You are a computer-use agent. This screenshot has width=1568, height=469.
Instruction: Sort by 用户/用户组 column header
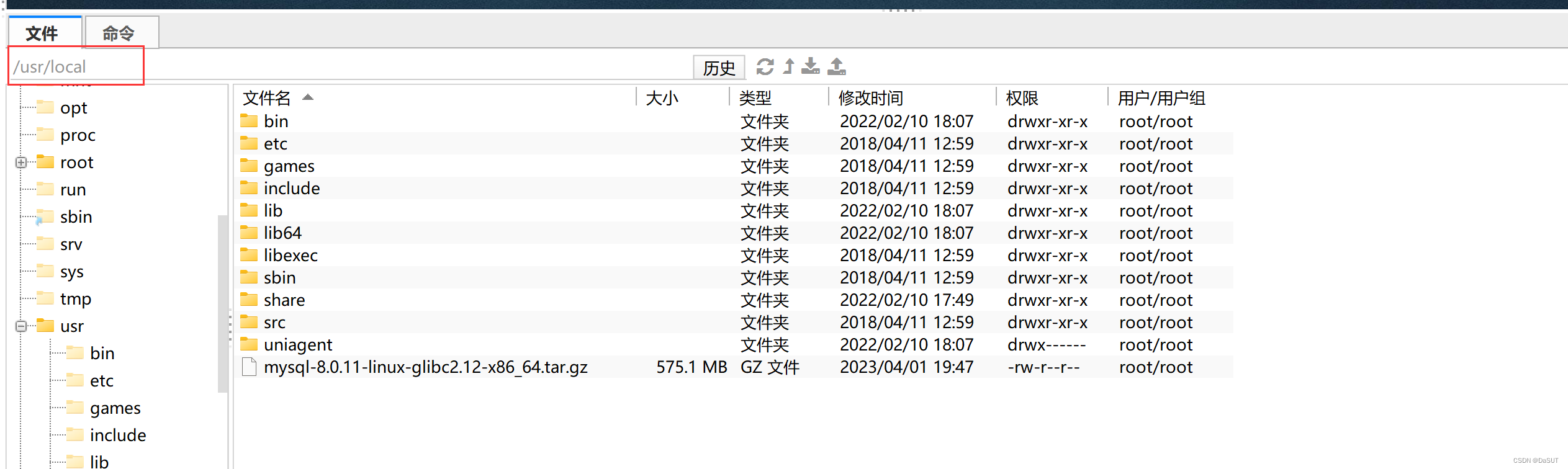pyautogui.click(x=1161, y=98)
